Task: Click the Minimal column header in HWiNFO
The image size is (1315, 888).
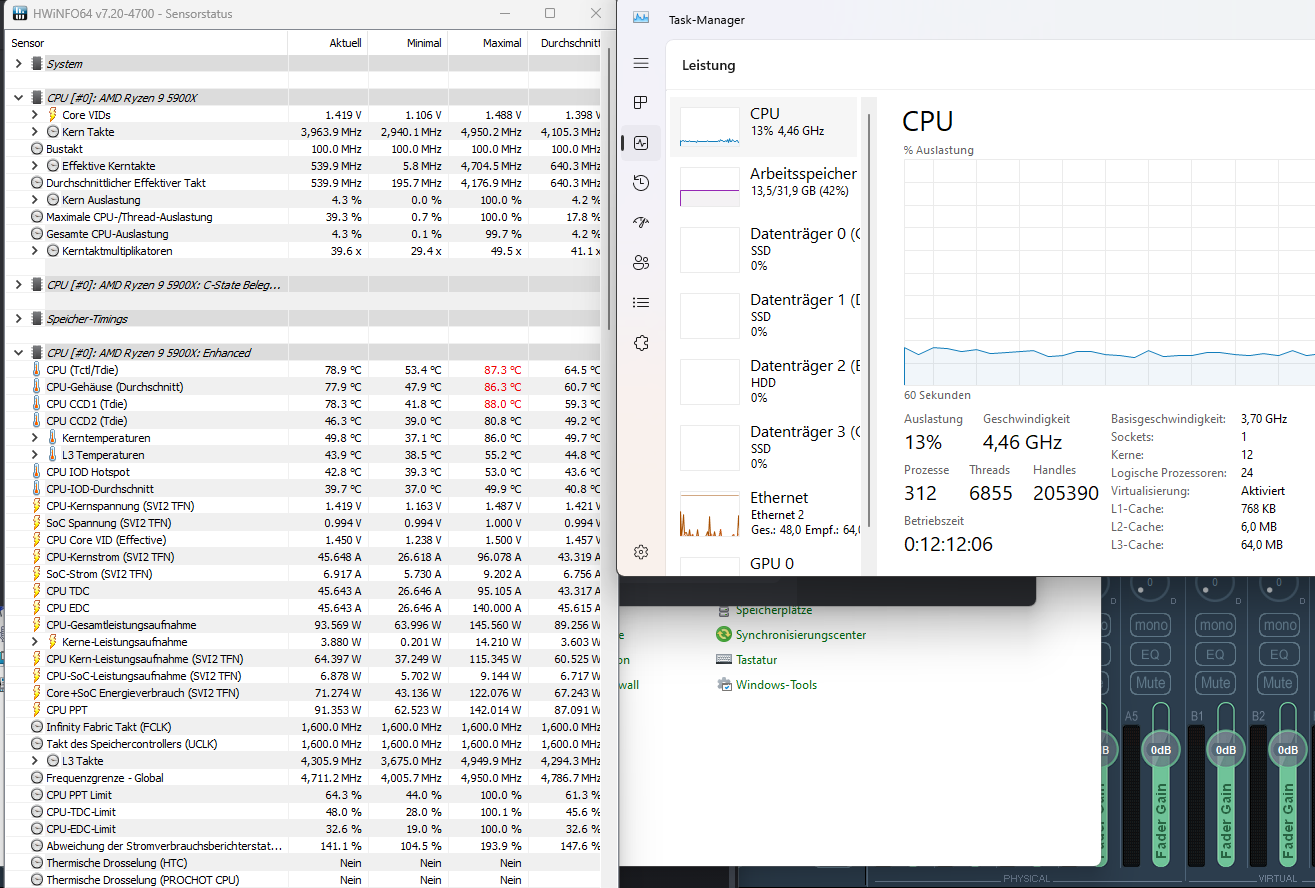Action: [407, 43]
